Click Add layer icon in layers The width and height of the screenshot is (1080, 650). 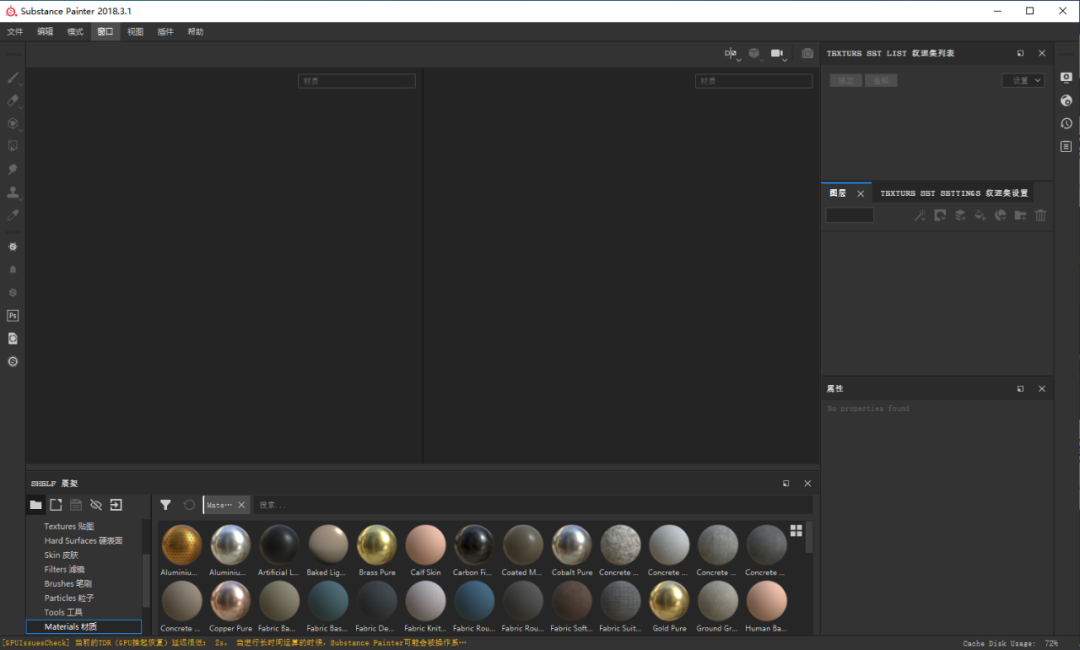[960, 216]
